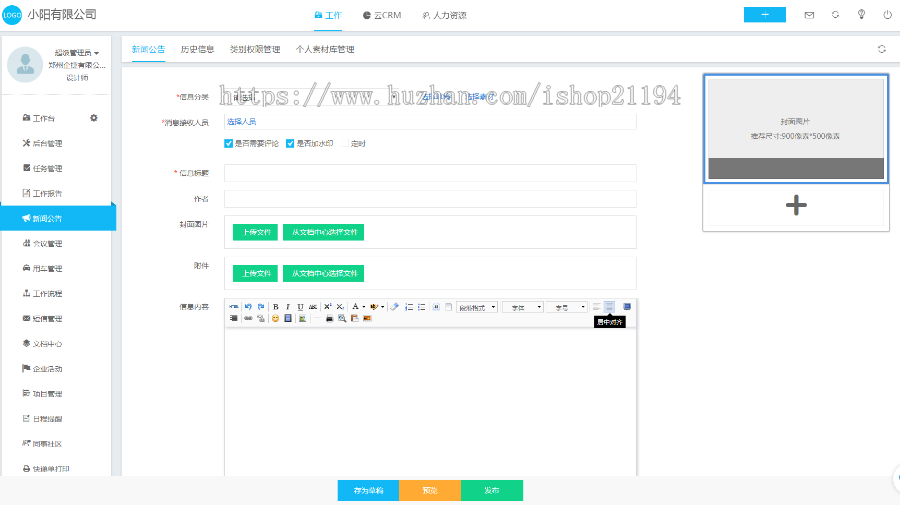Insert an image into the content
Screen dimensions: 900x505
click(x=302, y=318)
